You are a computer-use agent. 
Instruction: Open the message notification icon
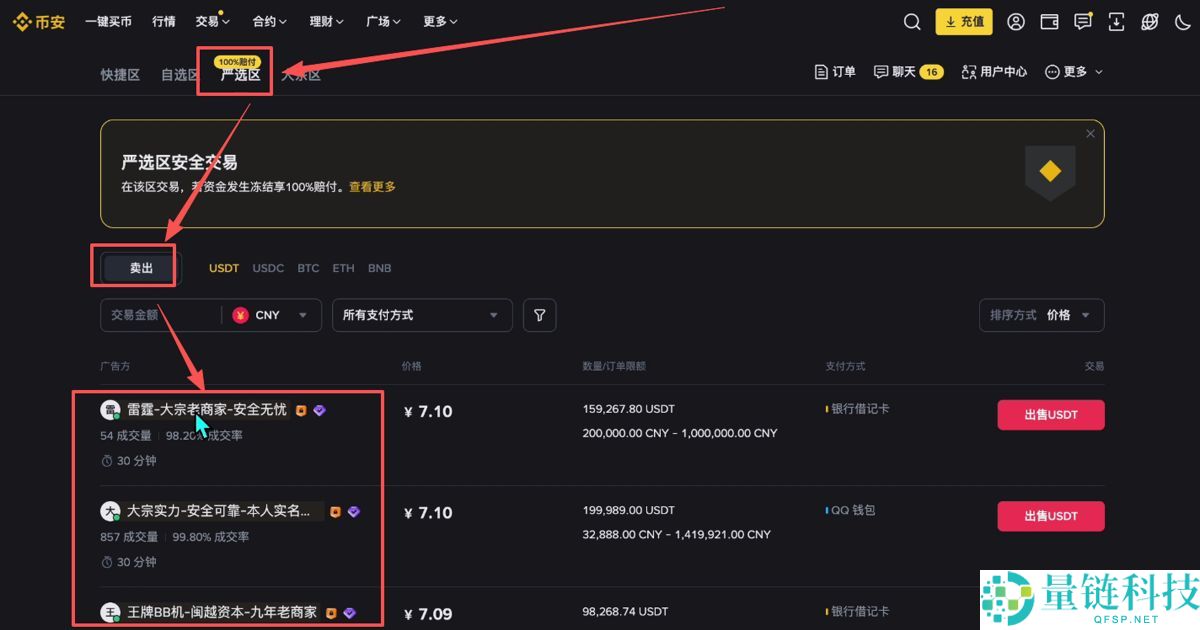tap(1082, 21)
